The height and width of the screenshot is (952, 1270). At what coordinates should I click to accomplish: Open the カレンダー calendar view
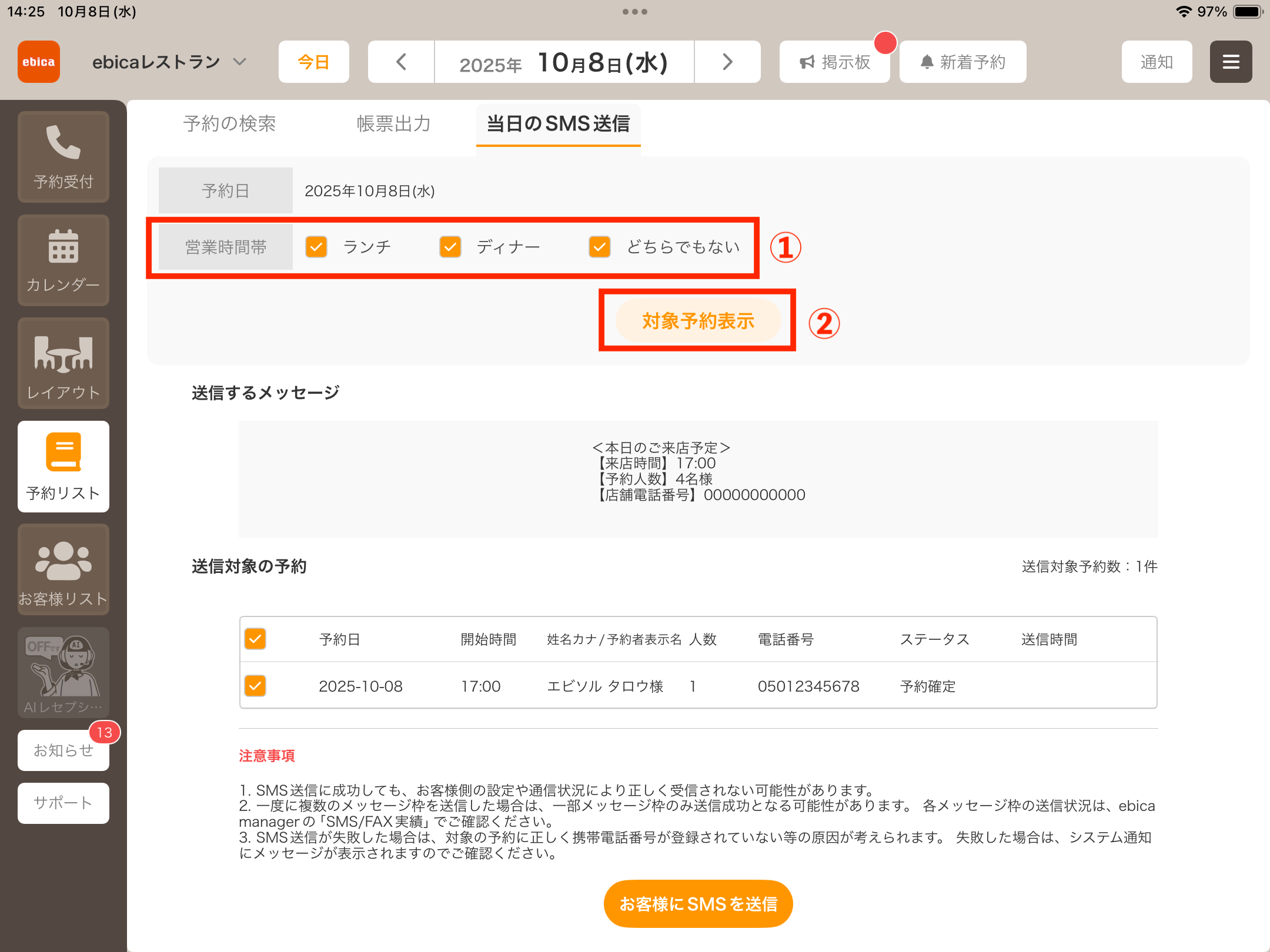(x=63, y=260)
